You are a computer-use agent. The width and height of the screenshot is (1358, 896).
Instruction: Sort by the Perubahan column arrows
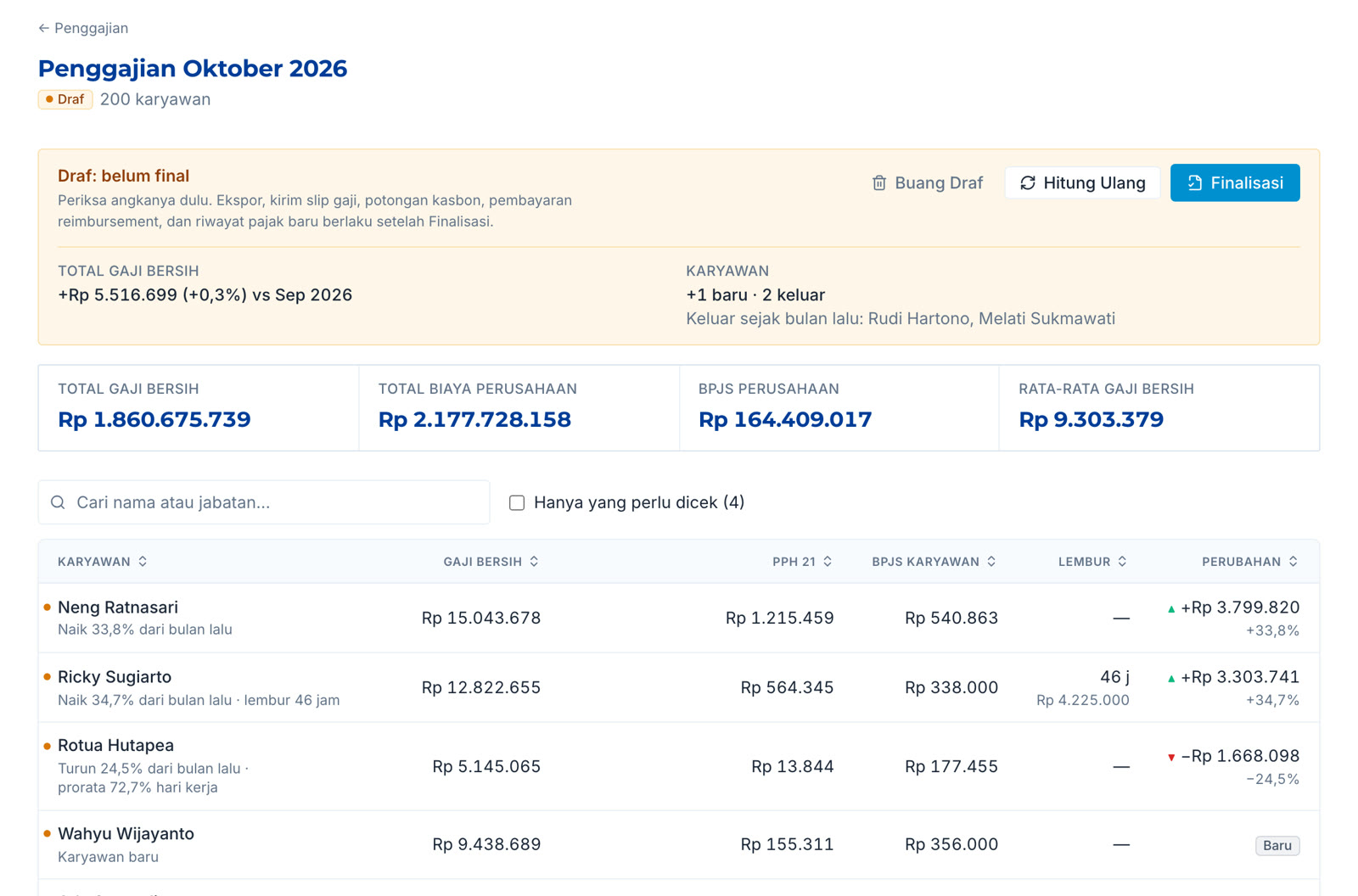1293,562
